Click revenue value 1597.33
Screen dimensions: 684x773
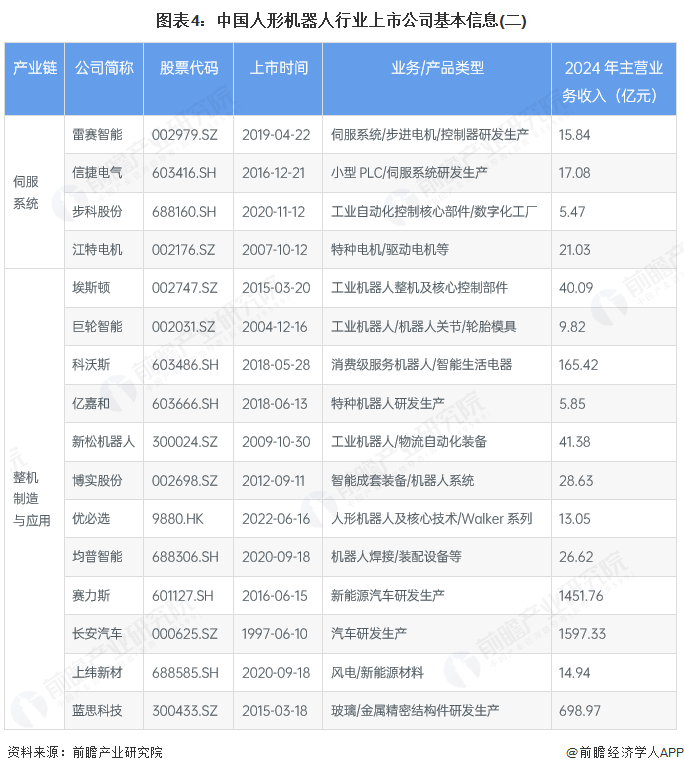[x=582, y=634]
